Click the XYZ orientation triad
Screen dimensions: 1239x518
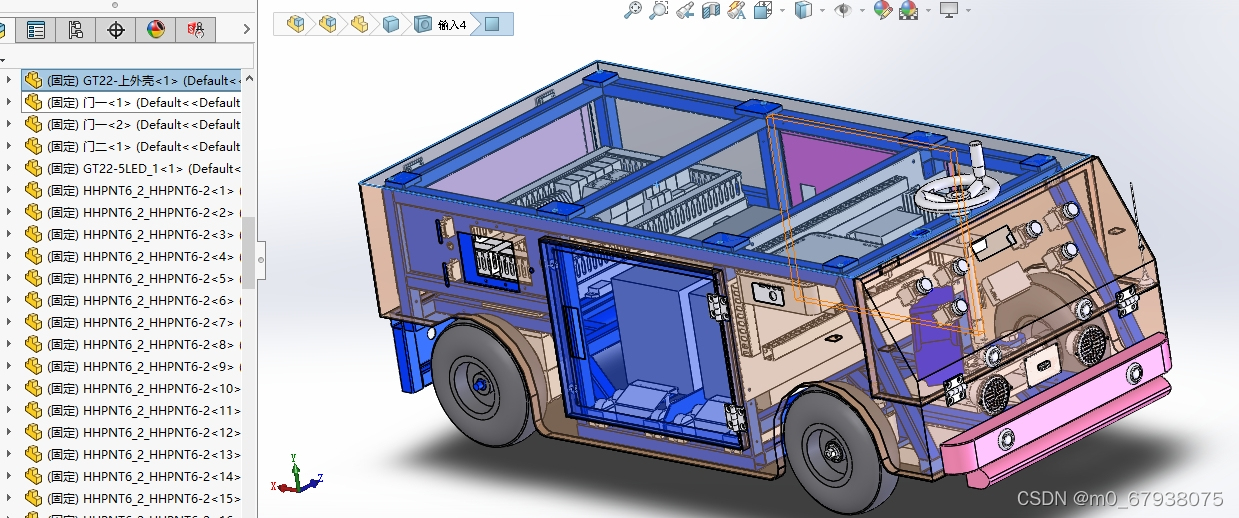(296, 475)
